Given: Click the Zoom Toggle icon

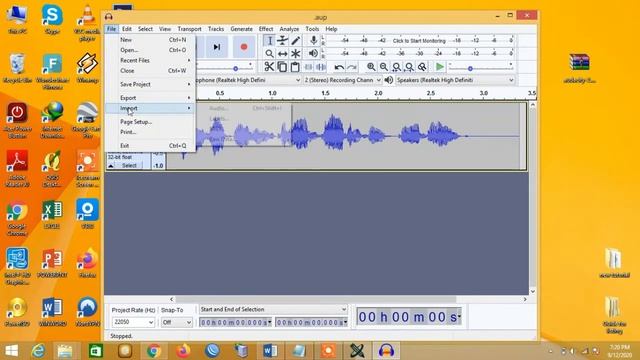Looking at the screenshot, I should pos(422,67).
